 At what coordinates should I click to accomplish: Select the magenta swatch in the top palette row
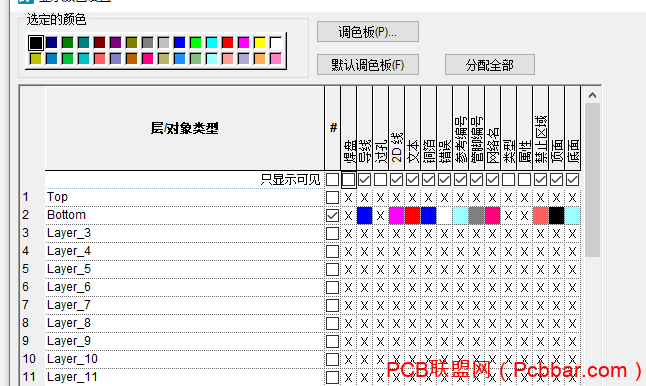[243, 43]
